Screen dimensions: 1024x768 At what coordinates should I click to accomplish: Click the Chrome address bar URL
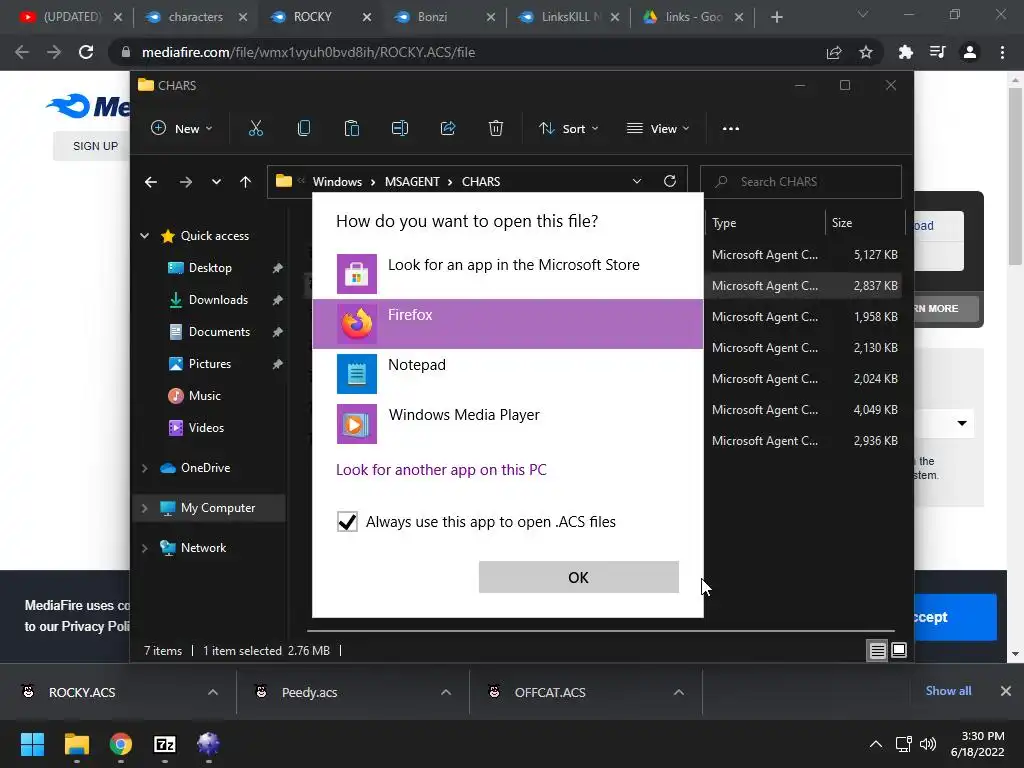coord(308,52)
